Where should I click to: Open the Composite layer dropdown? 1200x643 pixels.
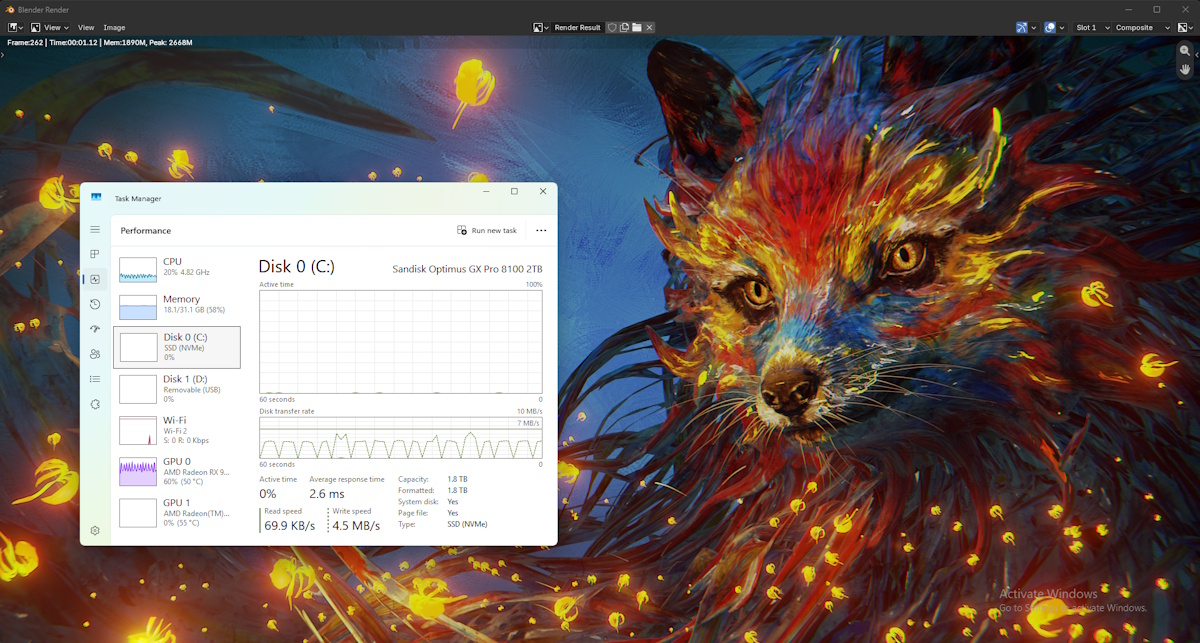click(1140, 27)
